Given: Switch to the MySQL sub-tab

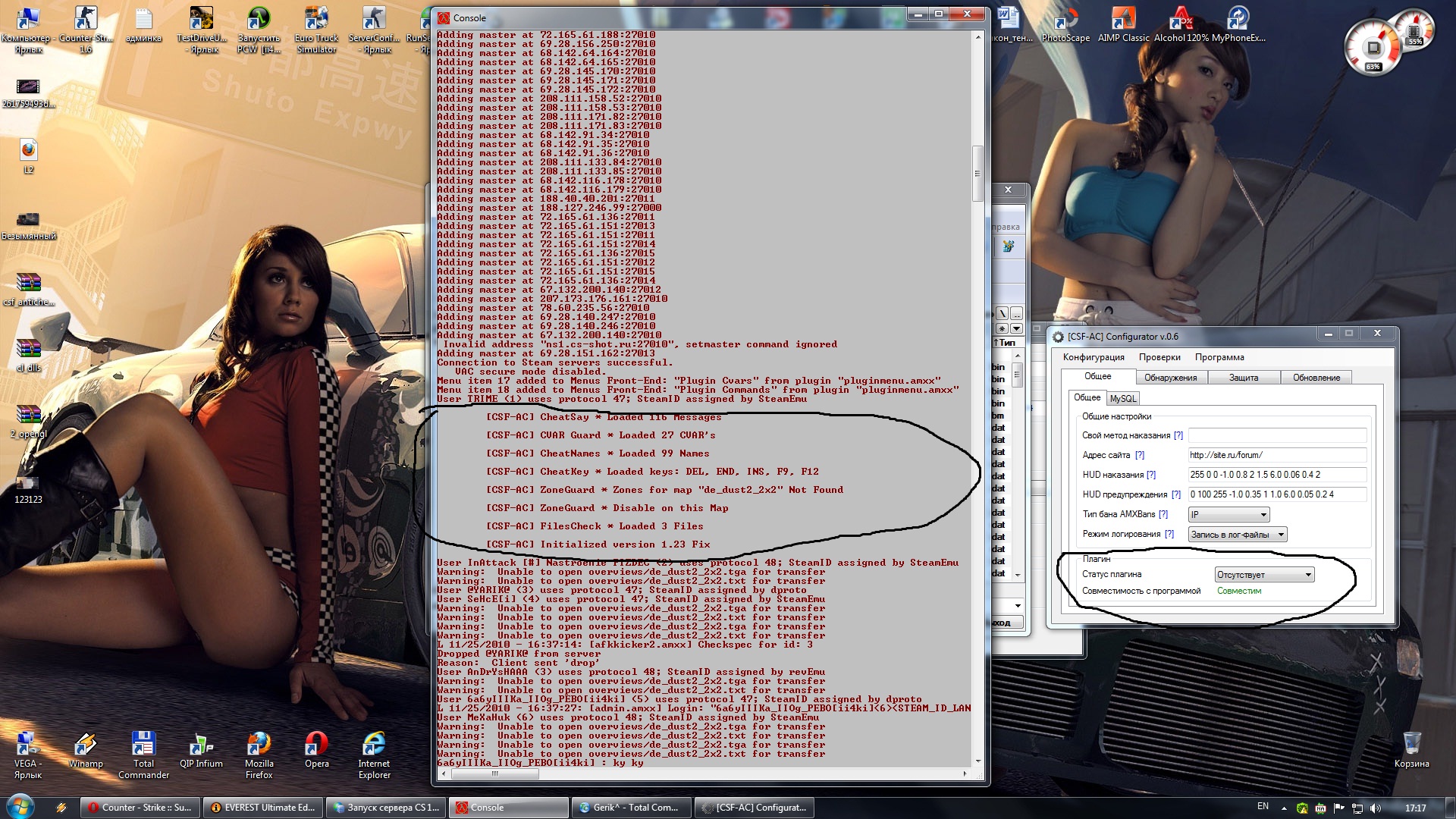Looking at the screenshot, I should 1123,398.
